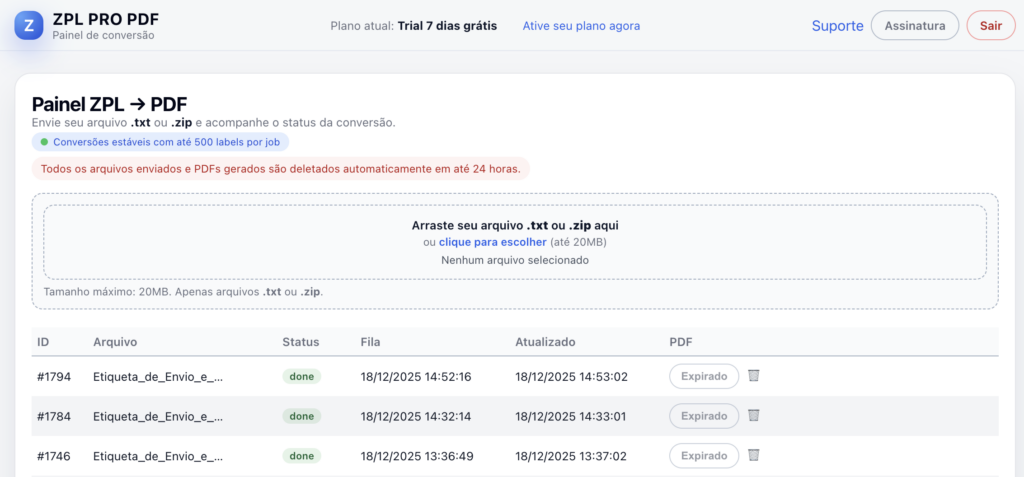Click the Arquivo column header
The width and height of the screenshot is (1024, 477).
pyautogui.click(x=115, y=342)
